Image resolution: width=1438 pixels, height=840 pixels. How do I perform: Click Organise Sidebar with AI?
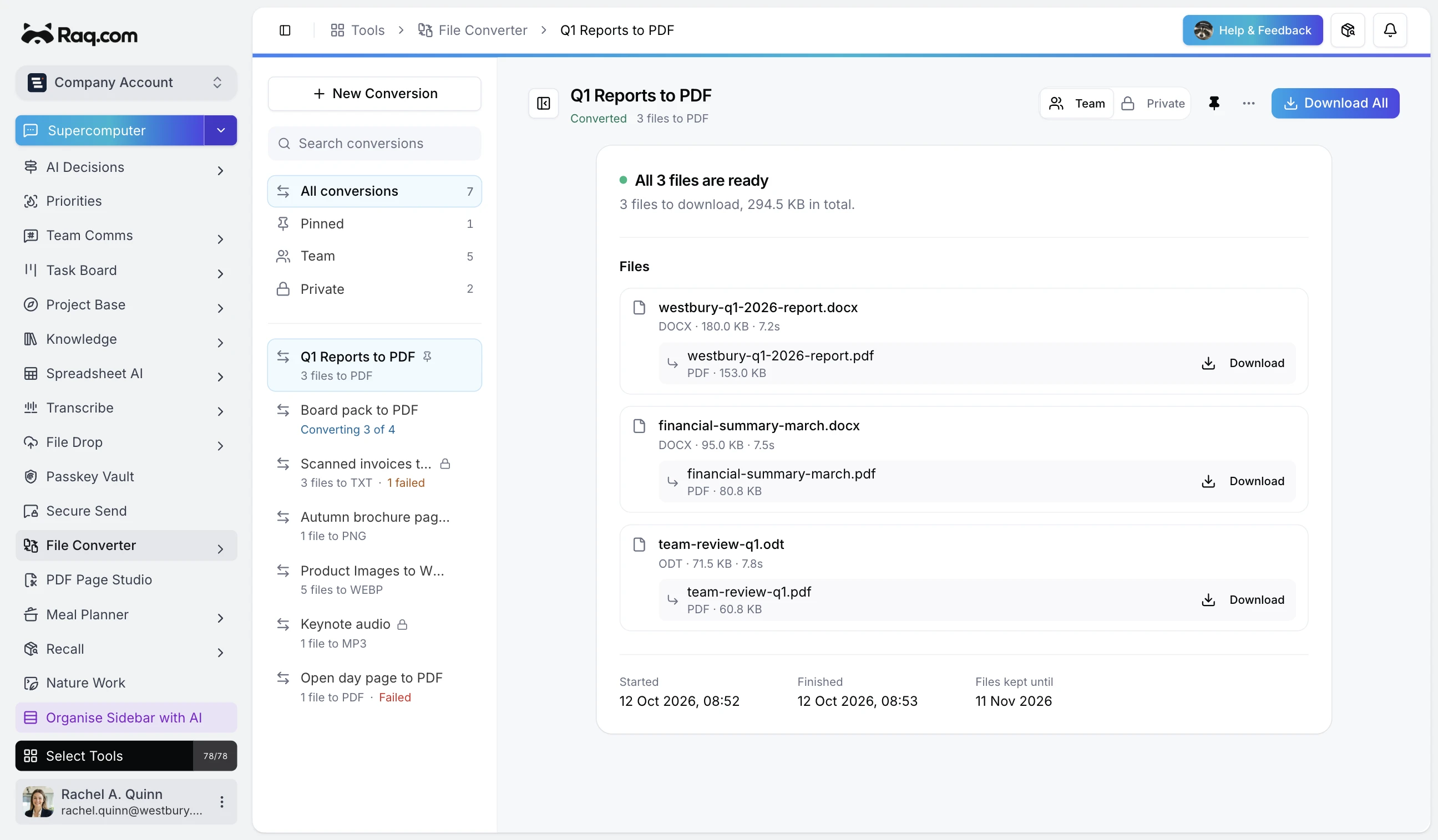[126, 717]
